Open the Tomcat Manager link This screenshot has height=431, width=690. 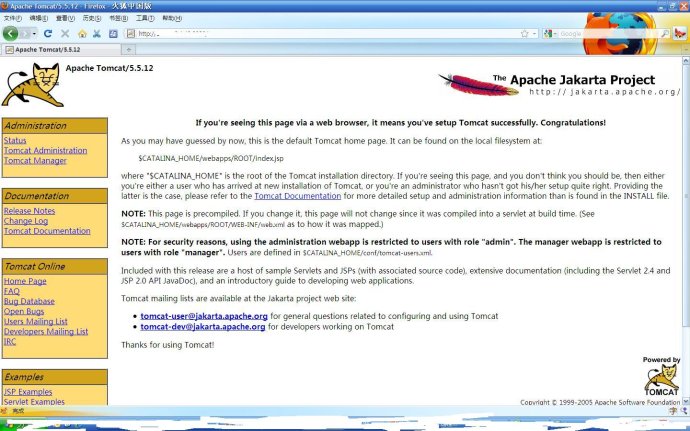coord(35,161)
